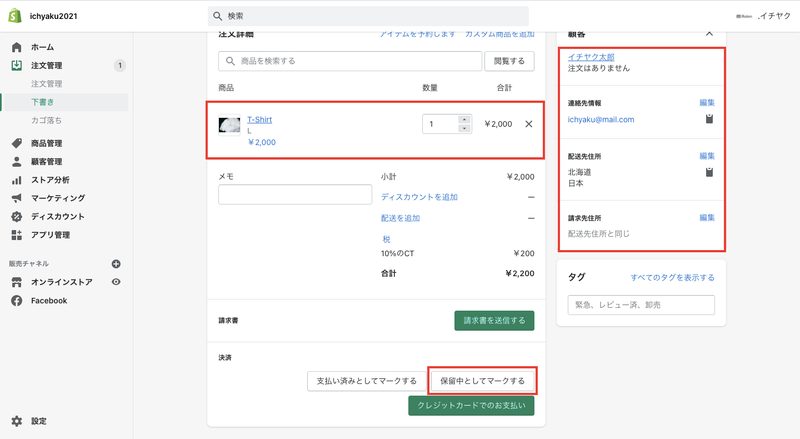Click the Shopify logo icon
The width and height of the screenshot is (800, 439).
(x=15, y=16)
